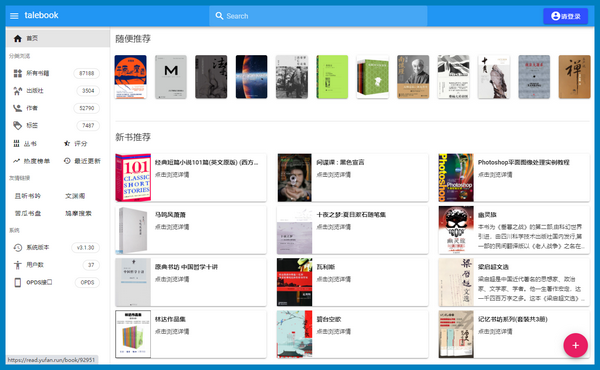The image size is (600, 370).
Task: Click the system version history icon
Action: (18, 248)
